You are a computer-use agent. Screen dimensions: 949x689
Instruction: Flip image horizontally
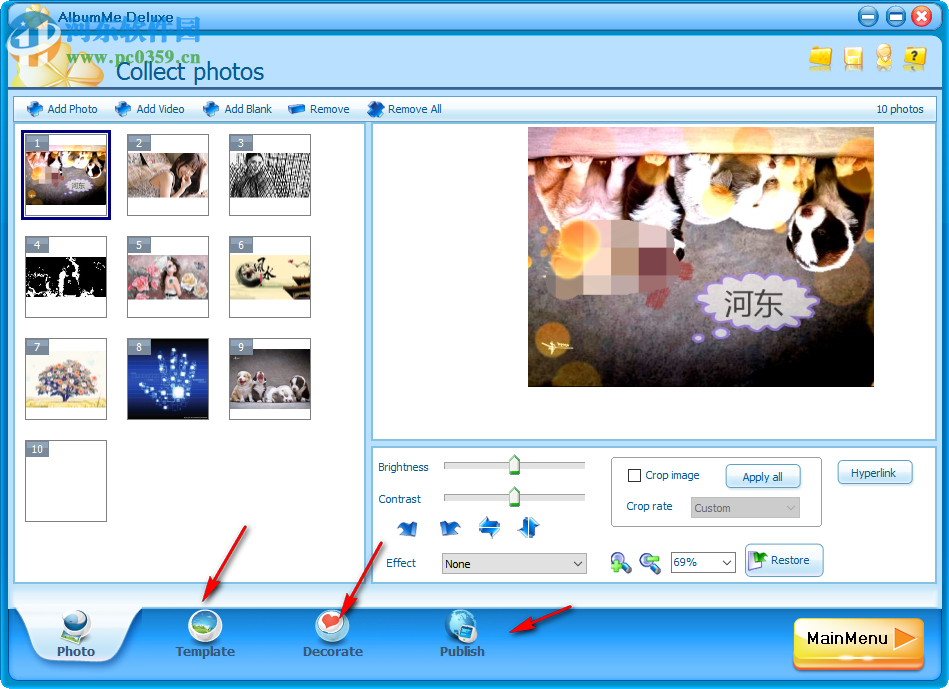point(489,527)
